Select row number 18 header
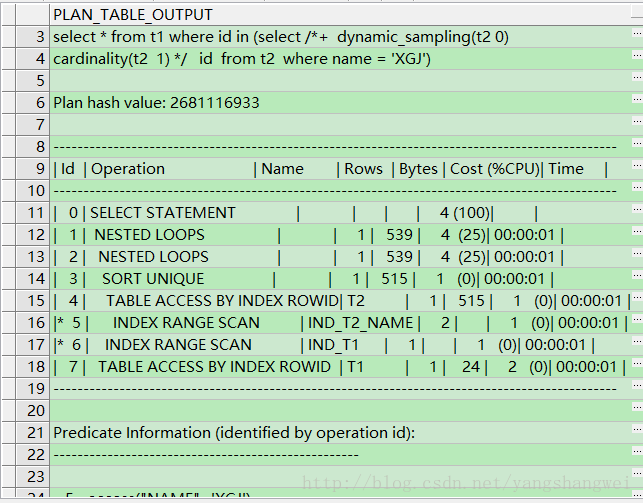Screen dimensions: 643x503 click(x=36, y=366)
